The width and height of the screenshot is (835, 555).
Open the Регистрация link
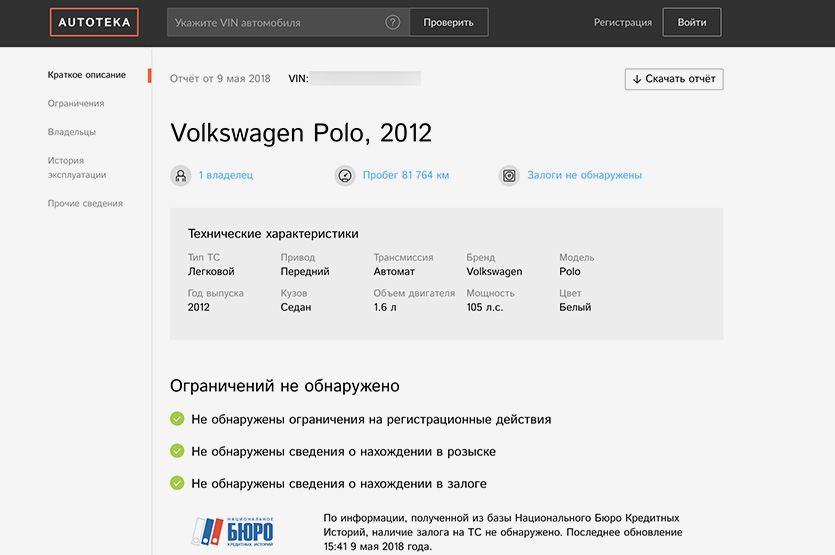tap(623, 22)
